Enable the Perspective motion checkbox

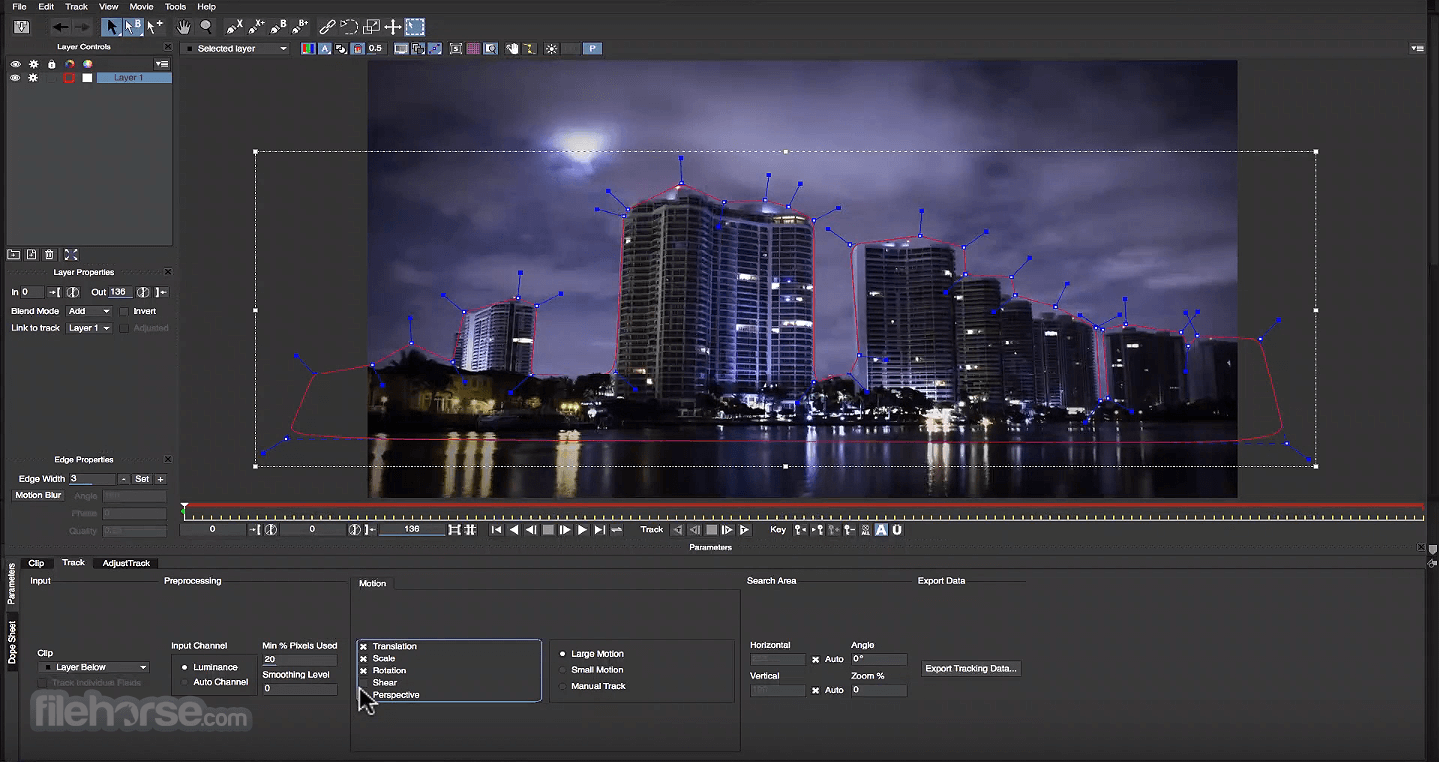[x=363, y=695]
